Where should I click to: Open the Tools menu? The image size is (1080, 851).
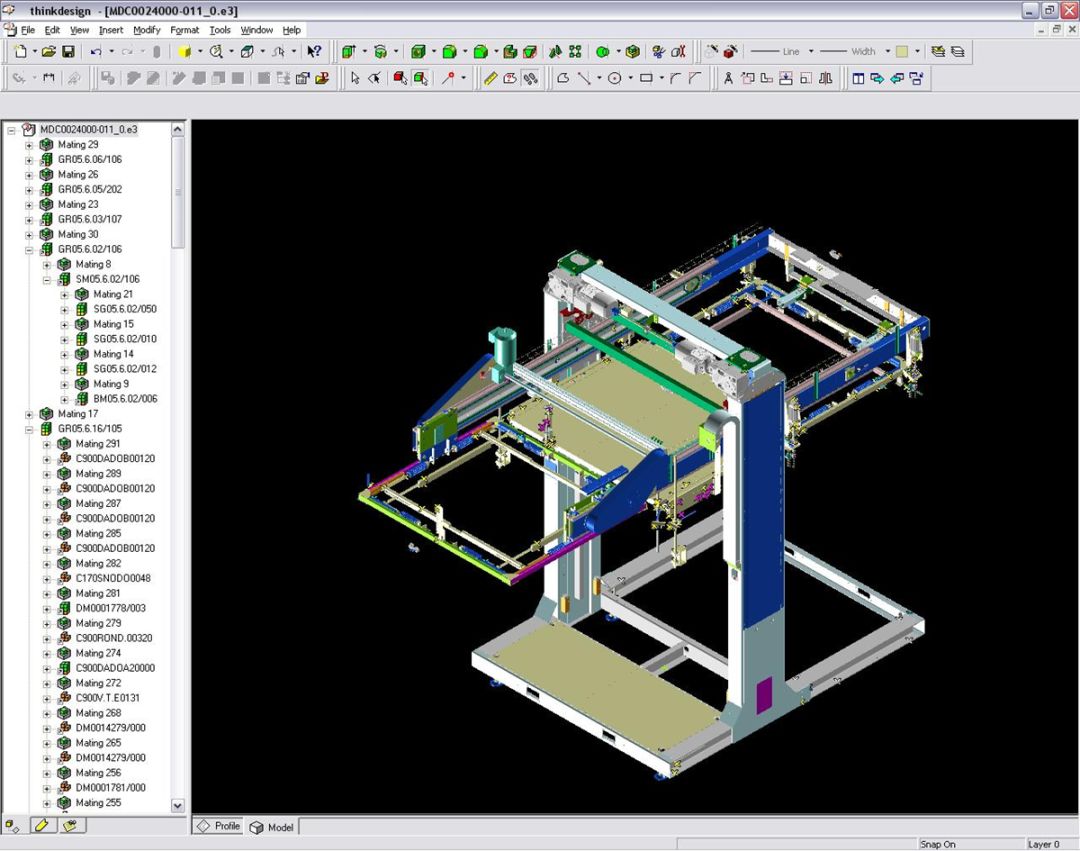[x=220, y=30]
